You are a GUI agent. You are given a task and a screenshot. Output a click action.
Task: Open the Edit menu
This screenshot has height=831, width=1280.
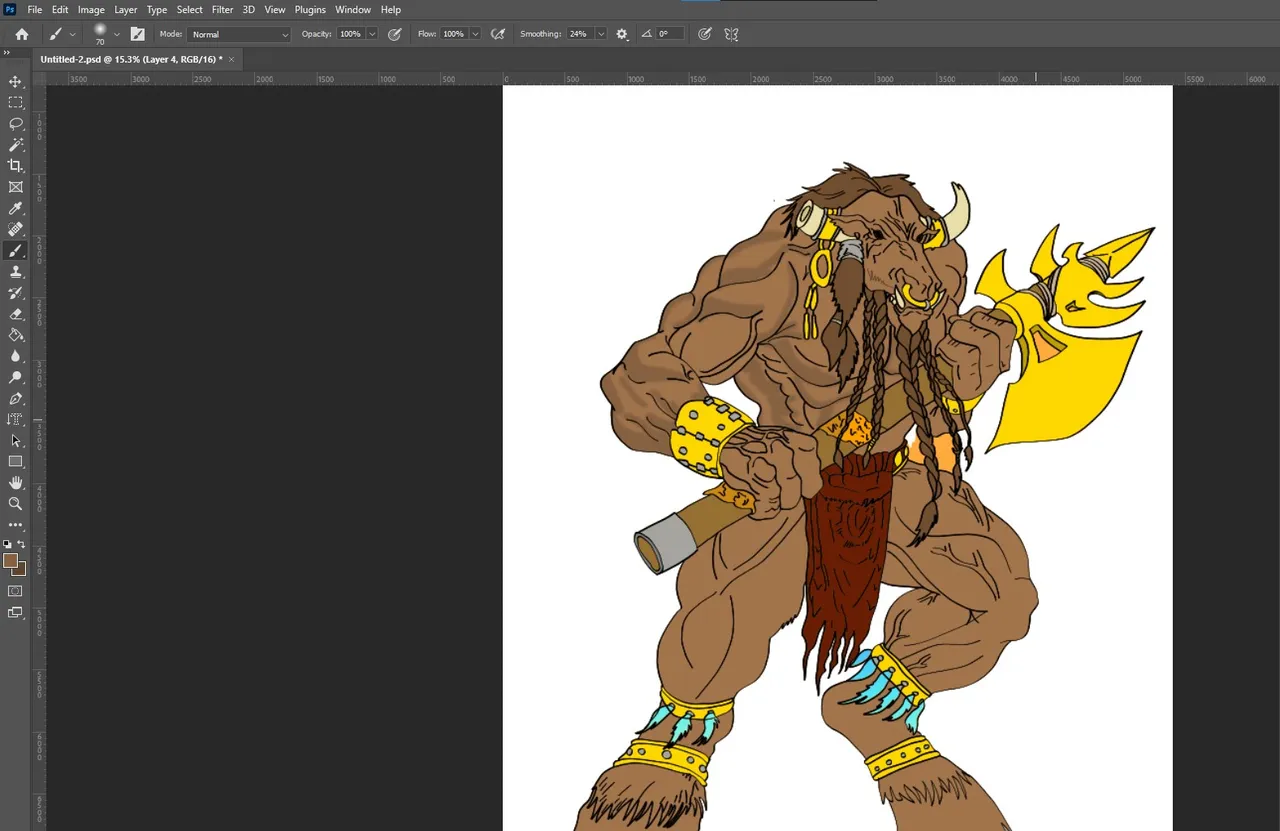[x=60, y=9]
